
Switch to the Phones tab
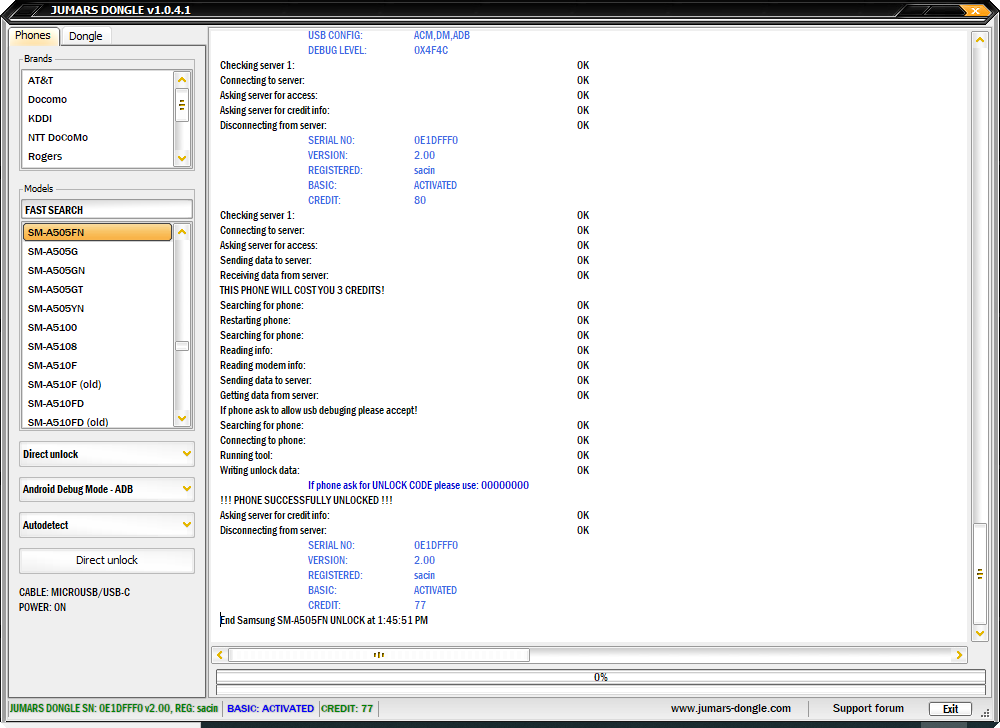pos(33,36)
